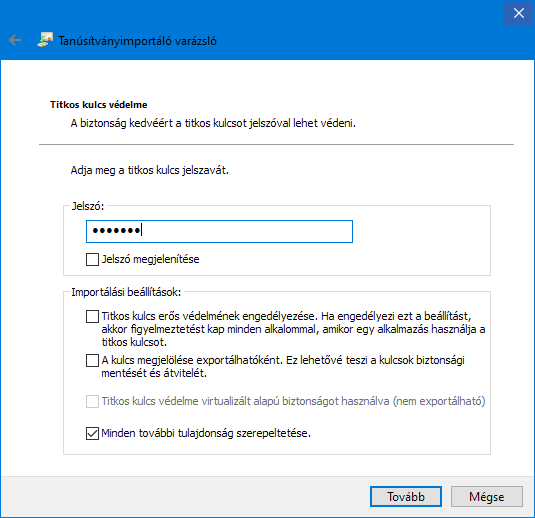Uncheck Minden további tulajdonság szerepeltetése
Image resolution: width=535 pixels, height=518 pixels.
tap(92, 433)
